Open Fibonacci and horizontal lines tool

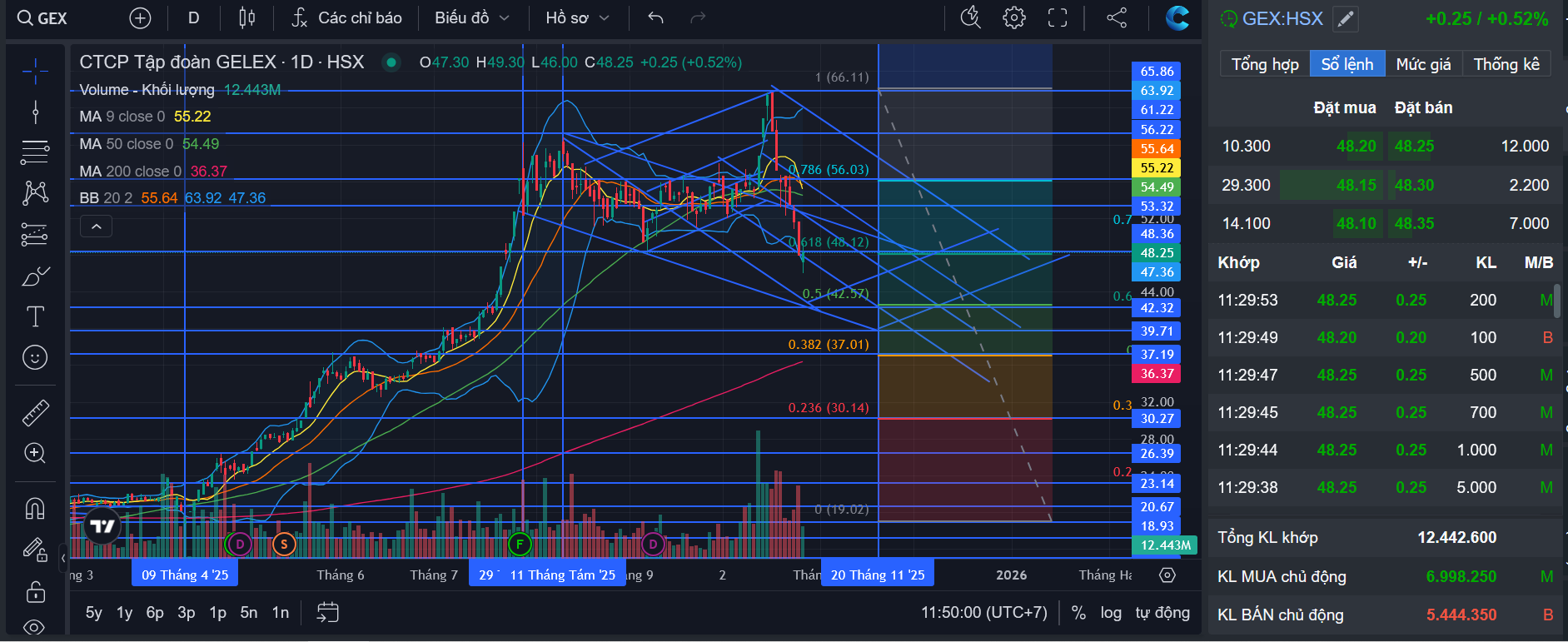click(35, 152)
